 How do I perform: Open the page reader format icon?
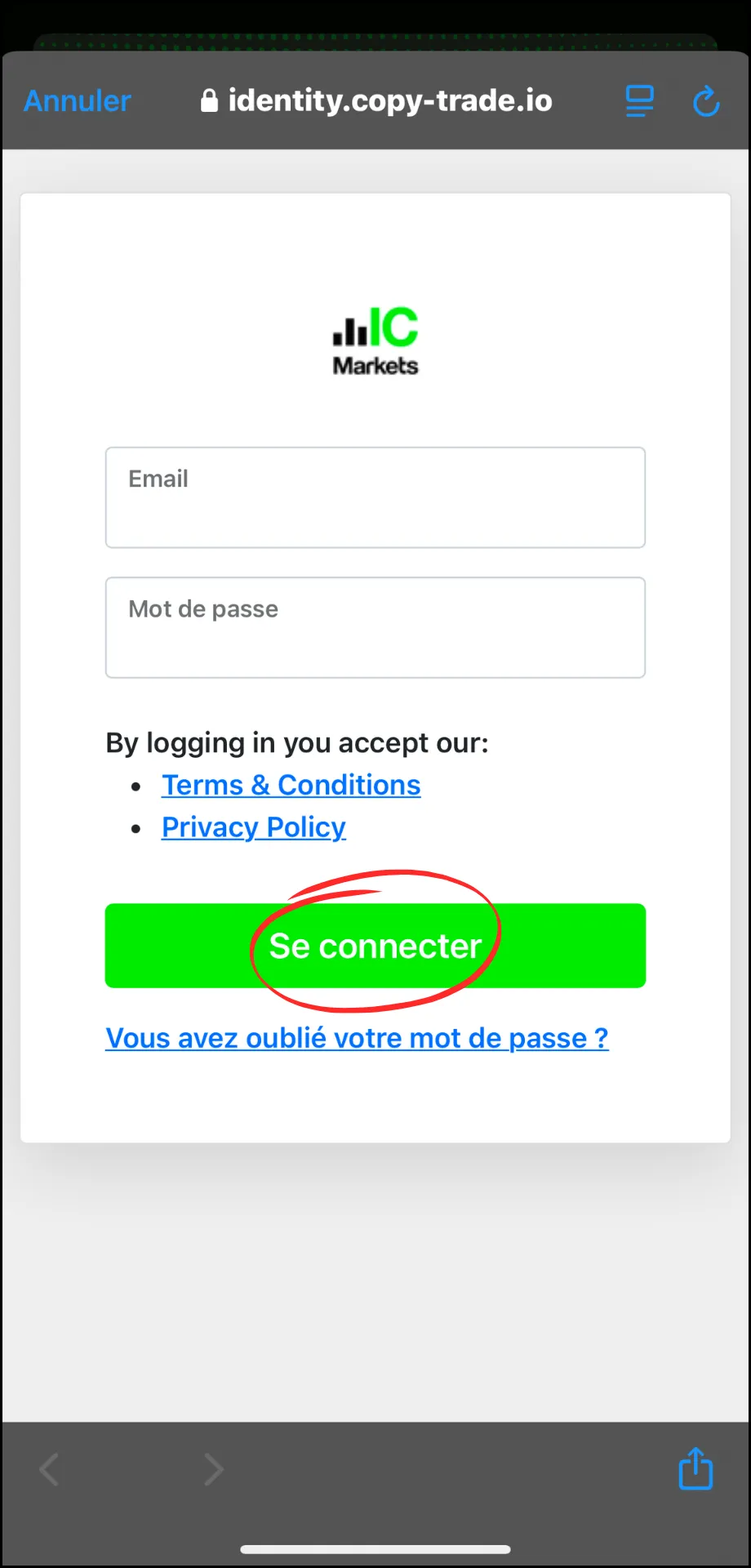click(639, 101)
